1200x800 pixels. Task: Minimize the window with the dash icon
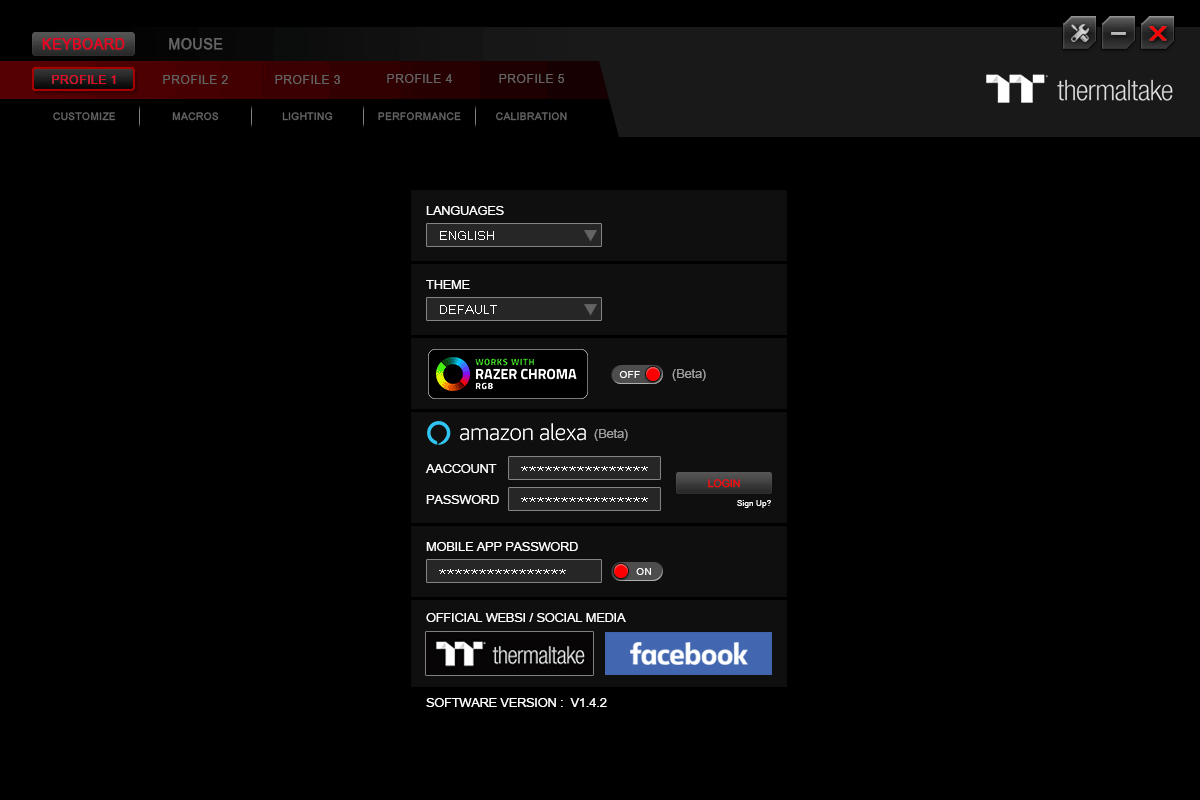(x=1118, y=33)
